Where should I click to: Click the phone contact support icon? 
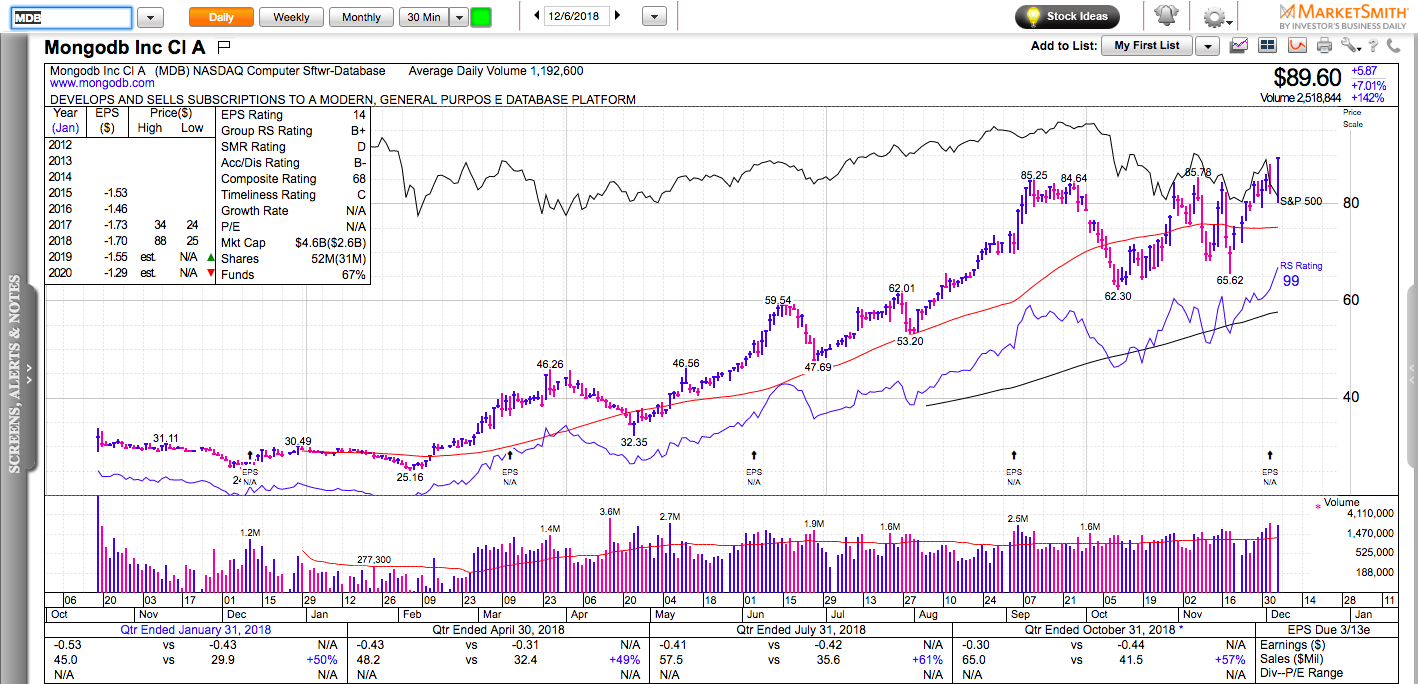(1394, 45)
